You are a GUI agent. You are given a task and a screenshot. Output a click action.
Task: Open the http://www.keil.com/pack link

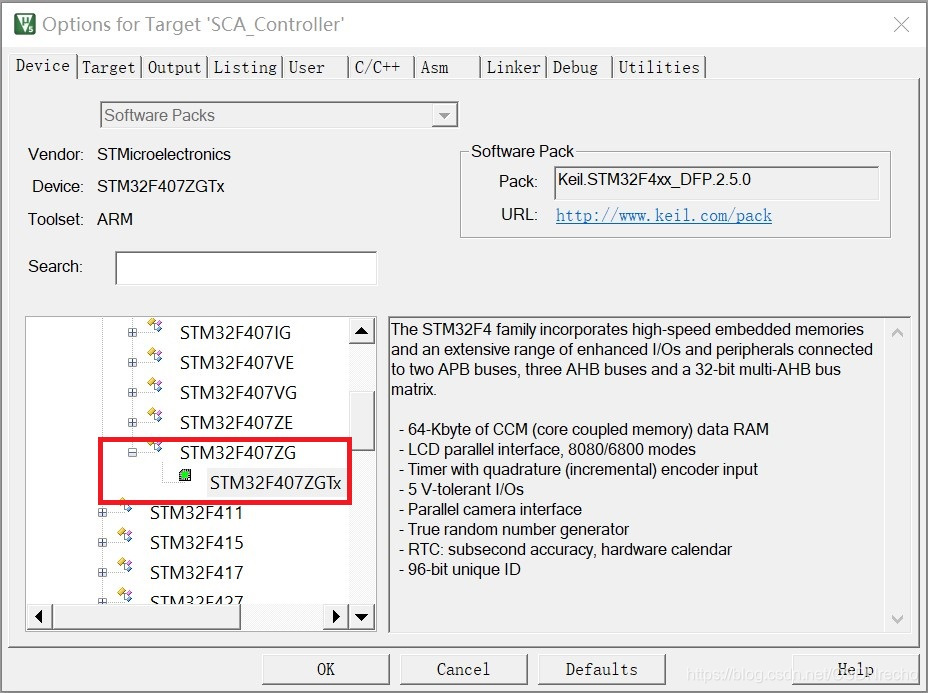point(663,215)
